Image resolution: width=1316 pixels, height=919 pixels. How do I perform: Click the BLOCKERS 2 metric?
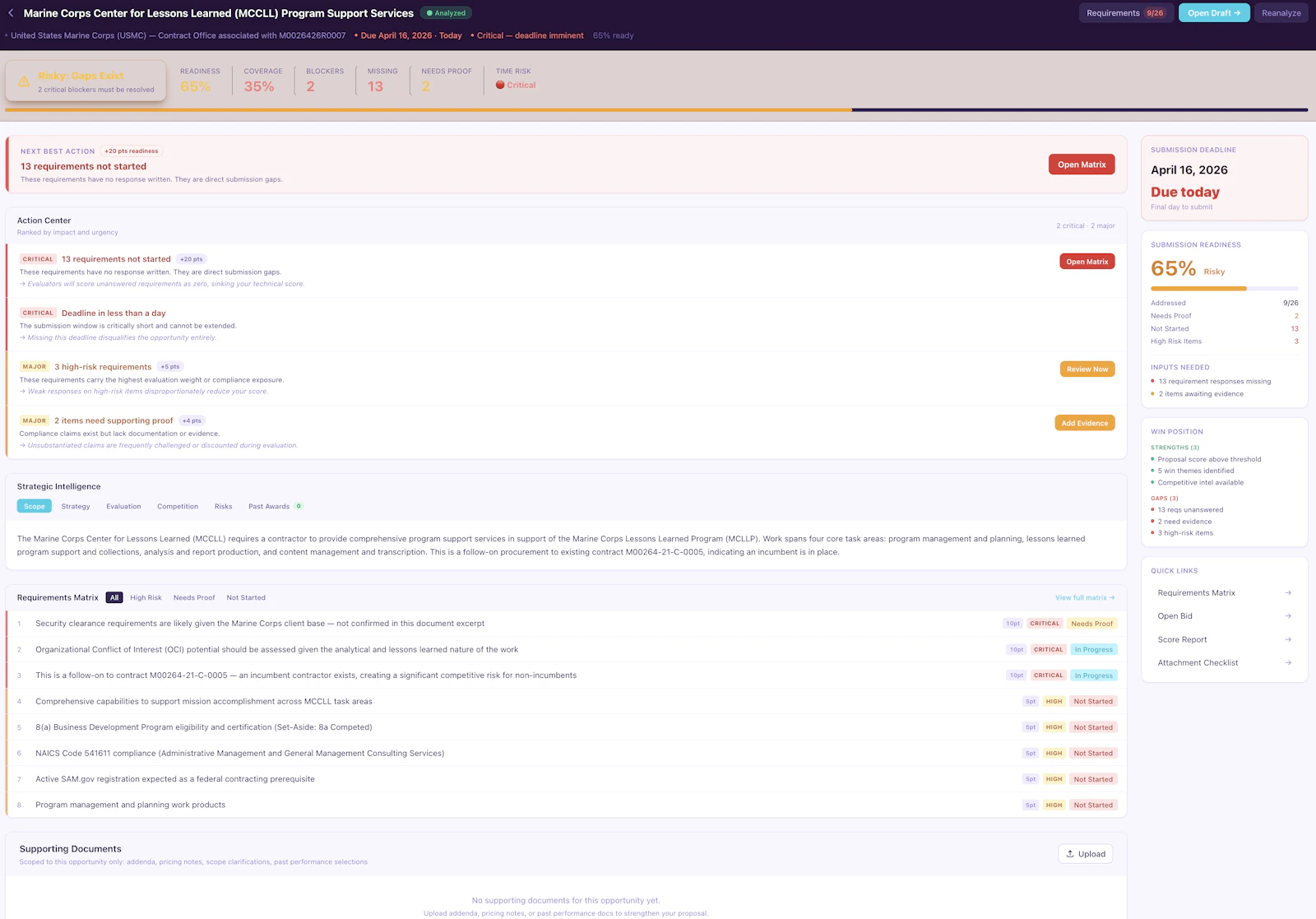coord(325,81)
